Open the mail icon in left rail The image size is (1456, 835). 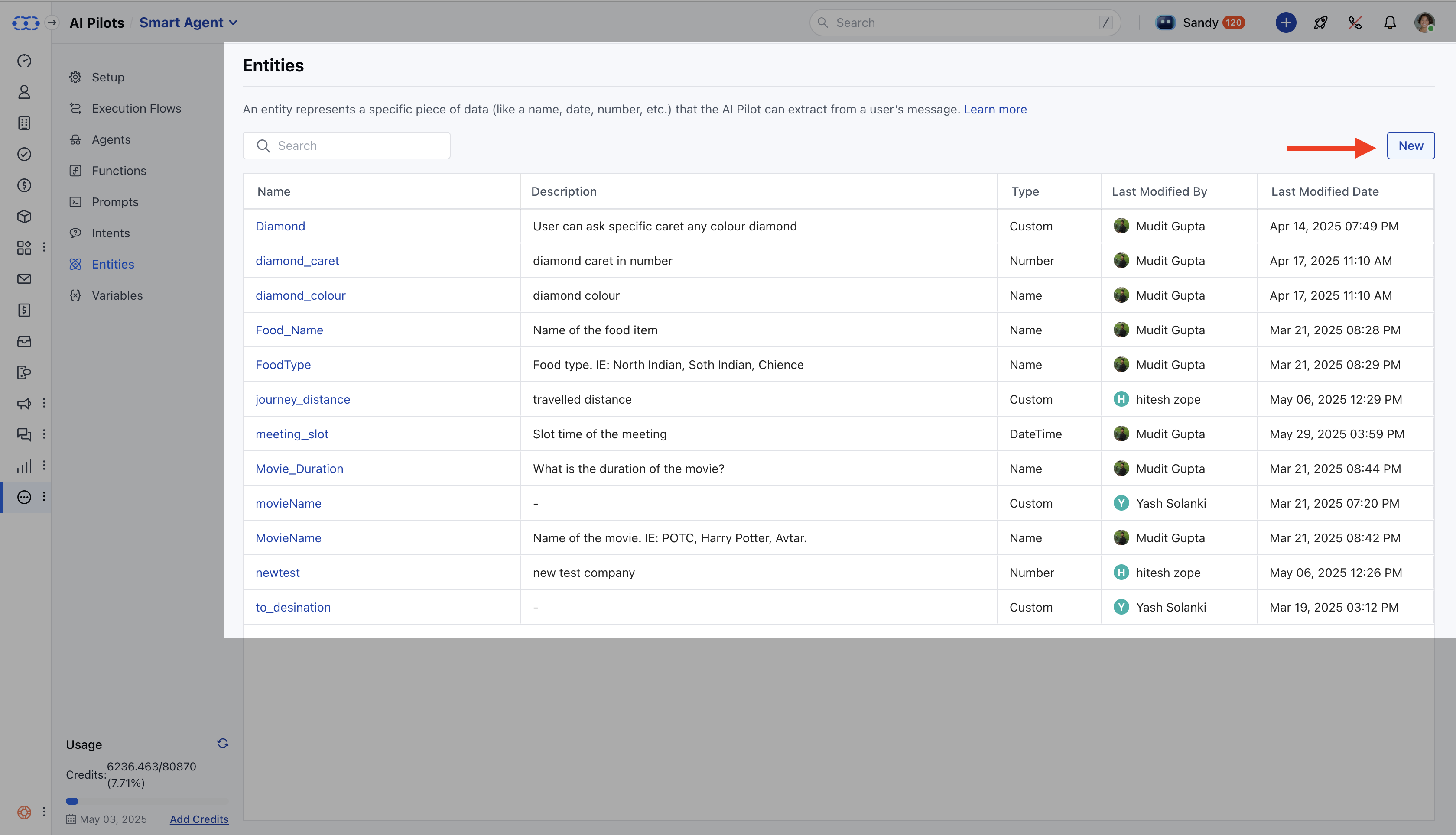[24, 279]
